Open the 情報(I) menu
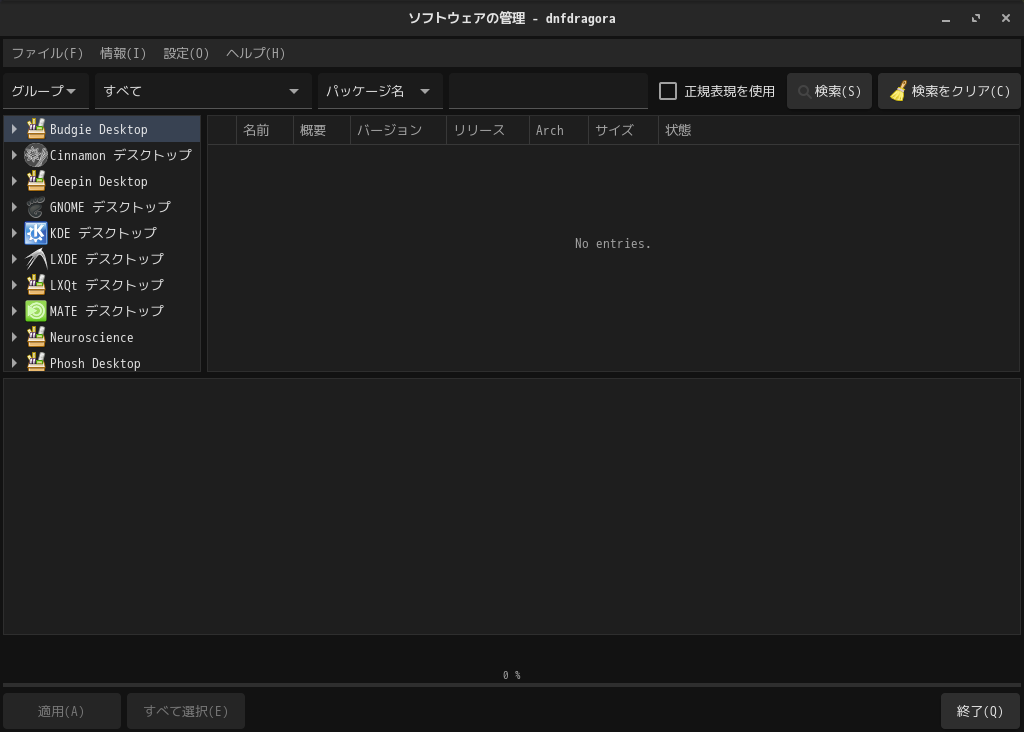 (123, 53)
